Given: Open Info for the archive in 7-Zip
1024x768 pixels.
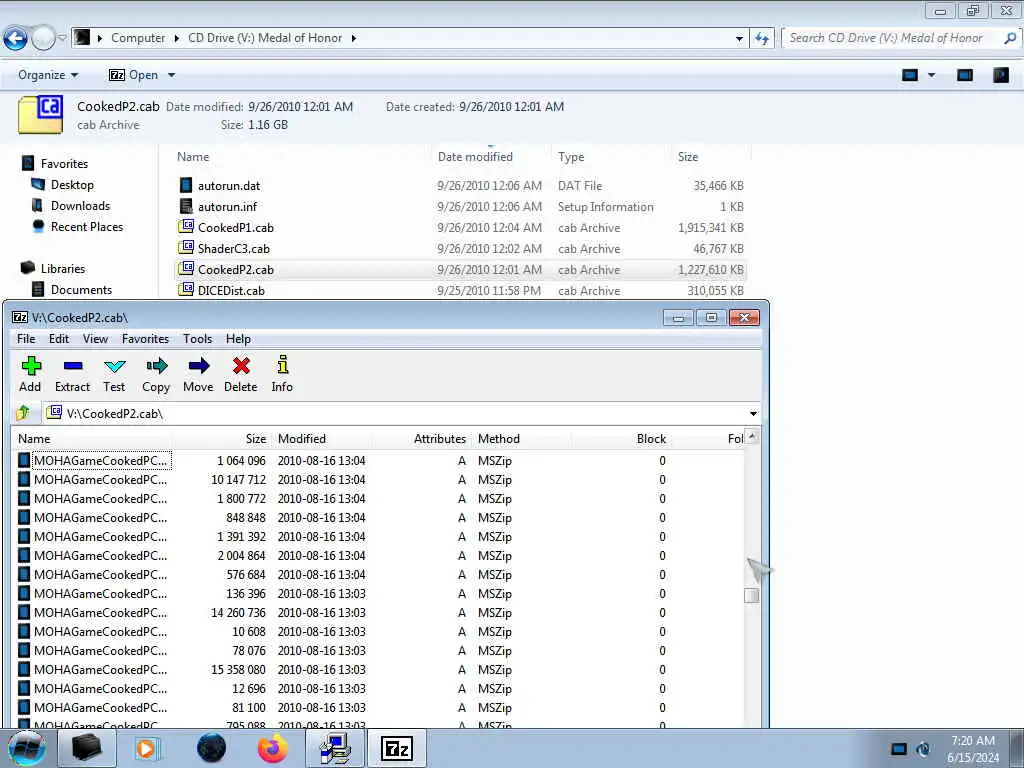Looking at the screenshot, I should tap(282, 374).
